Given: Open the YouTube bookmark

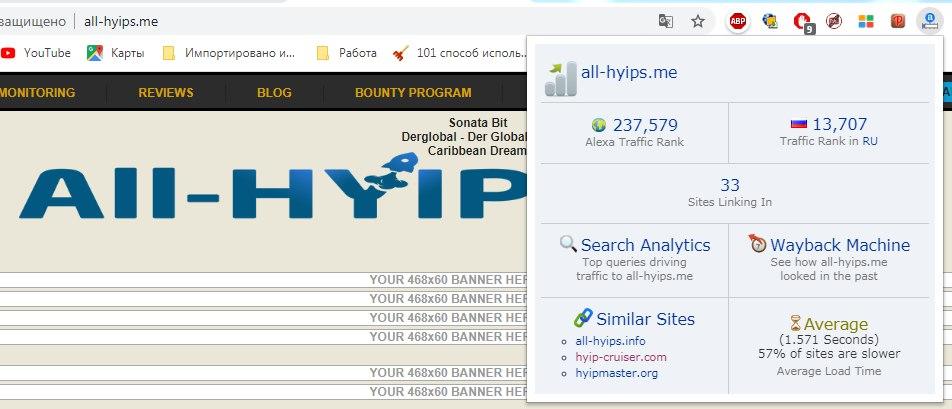Looking at the screenshot, I should coord(36,53).
